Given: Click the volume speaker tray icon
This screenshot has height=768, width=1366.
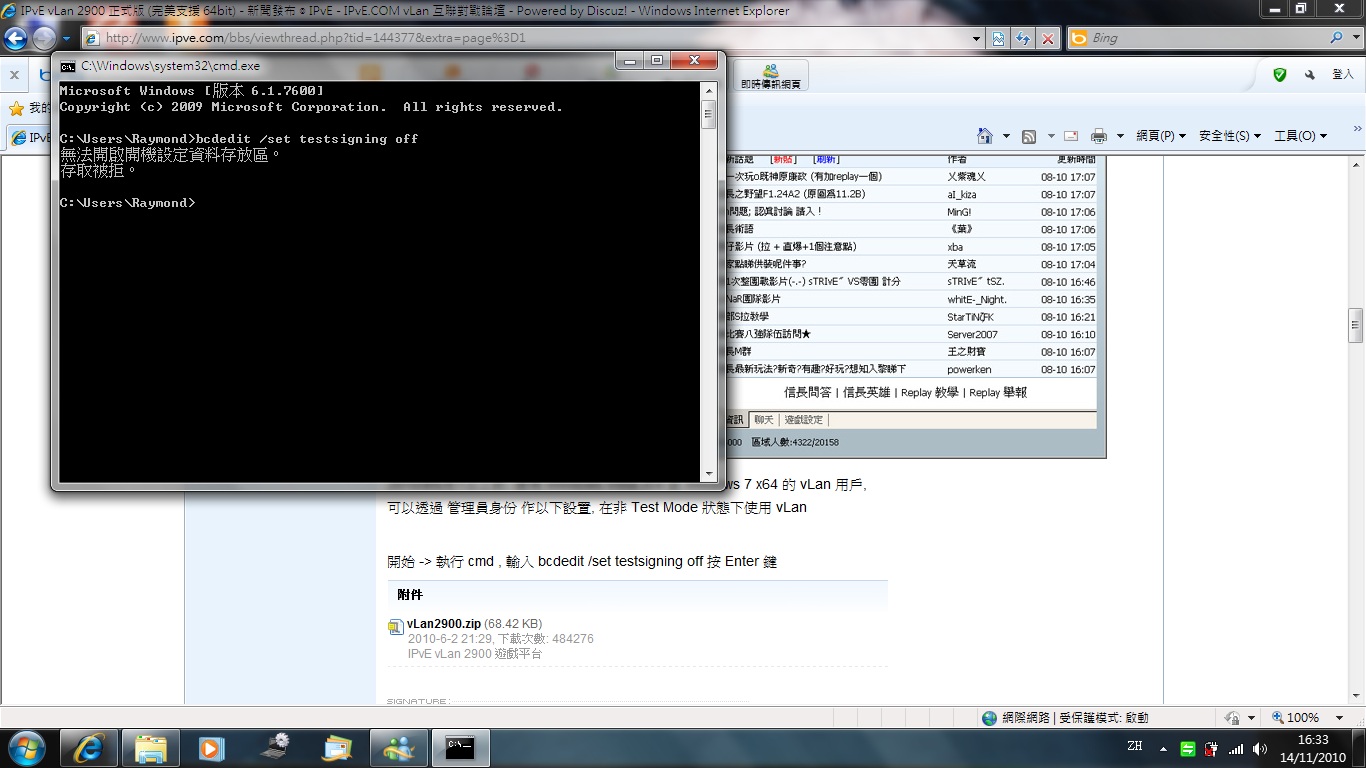Looking at the screenshot, I should point(1259,749).
